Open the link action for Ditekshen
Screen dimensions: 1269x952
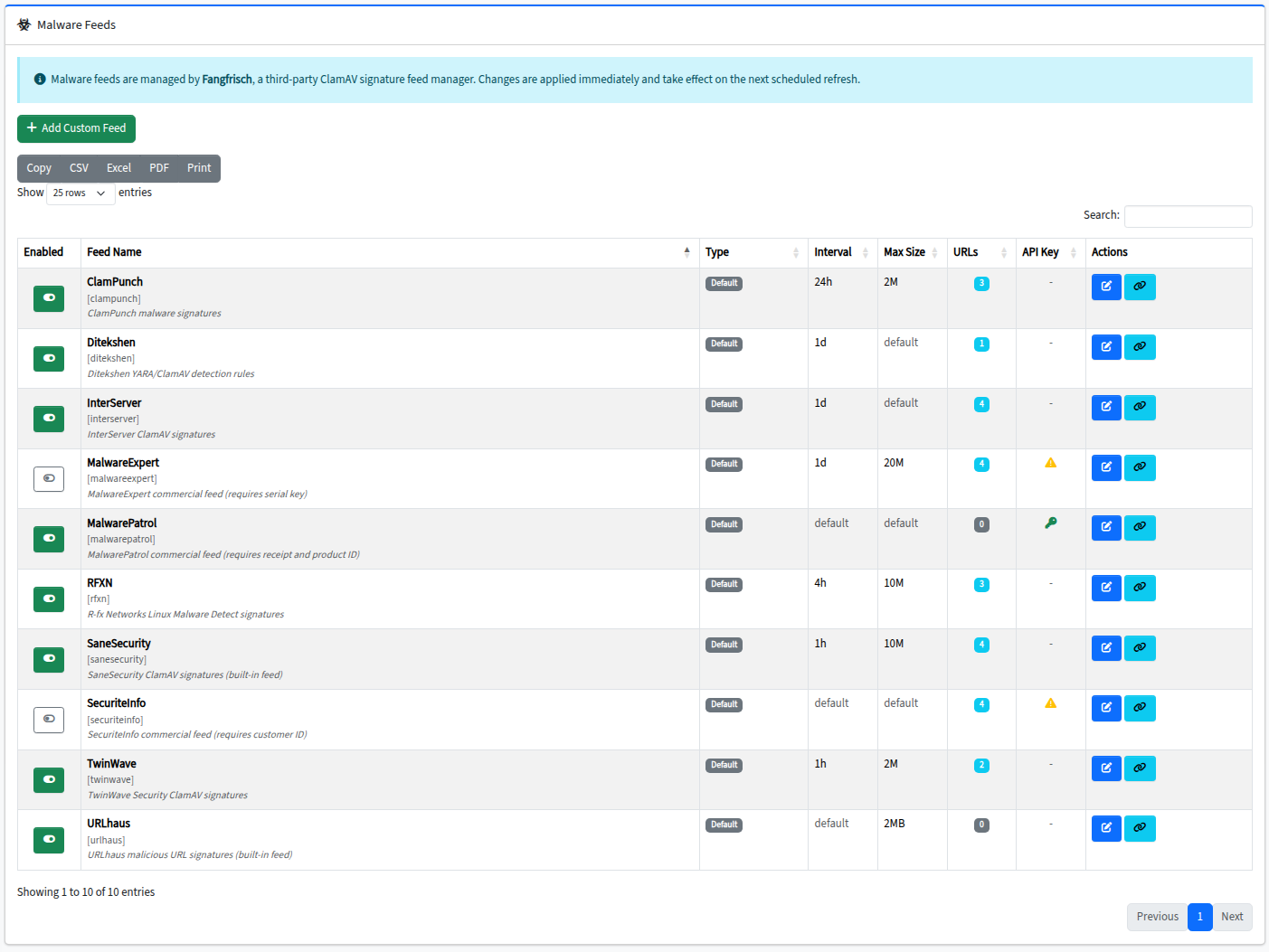coord(1140,347)
